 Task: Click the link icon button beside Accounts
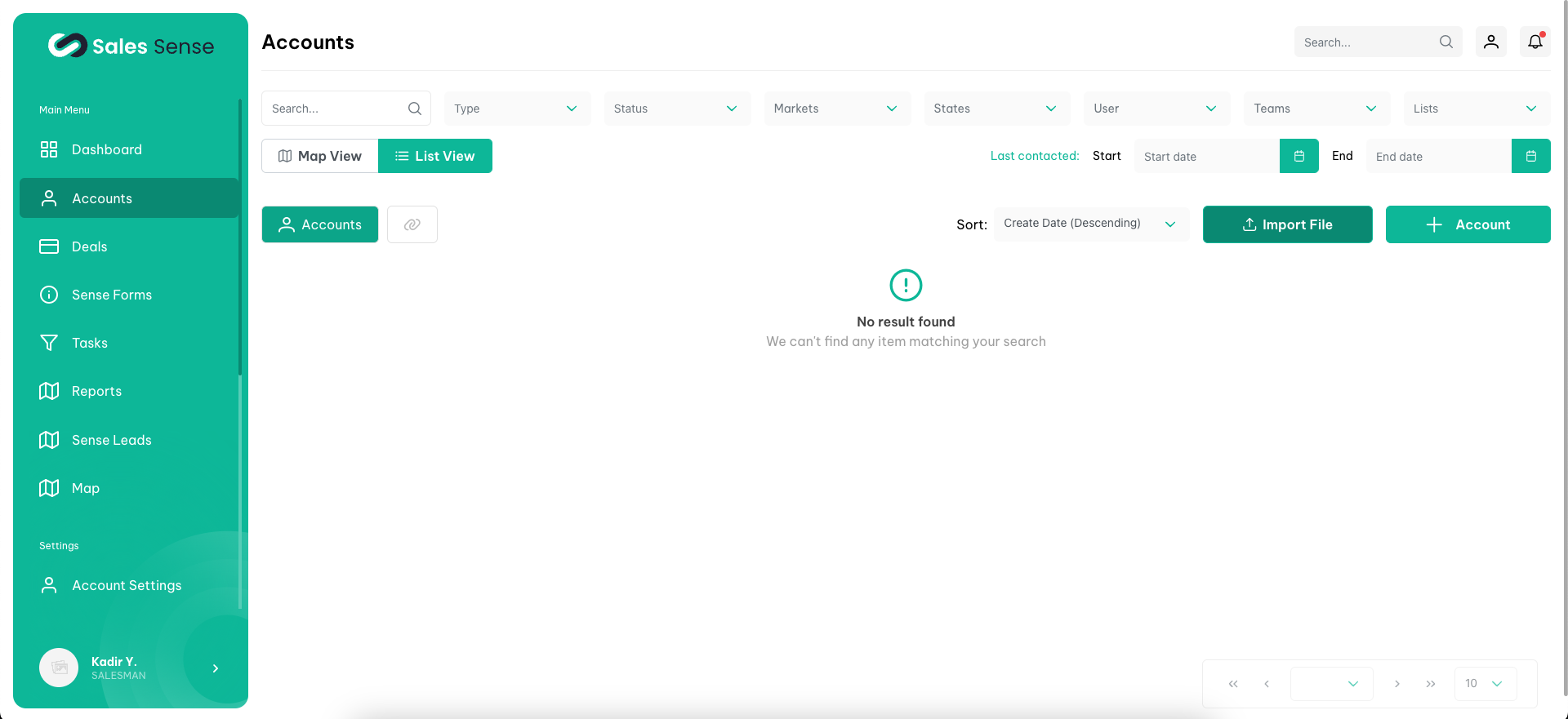pyautogui.click(x=412, y=224)
